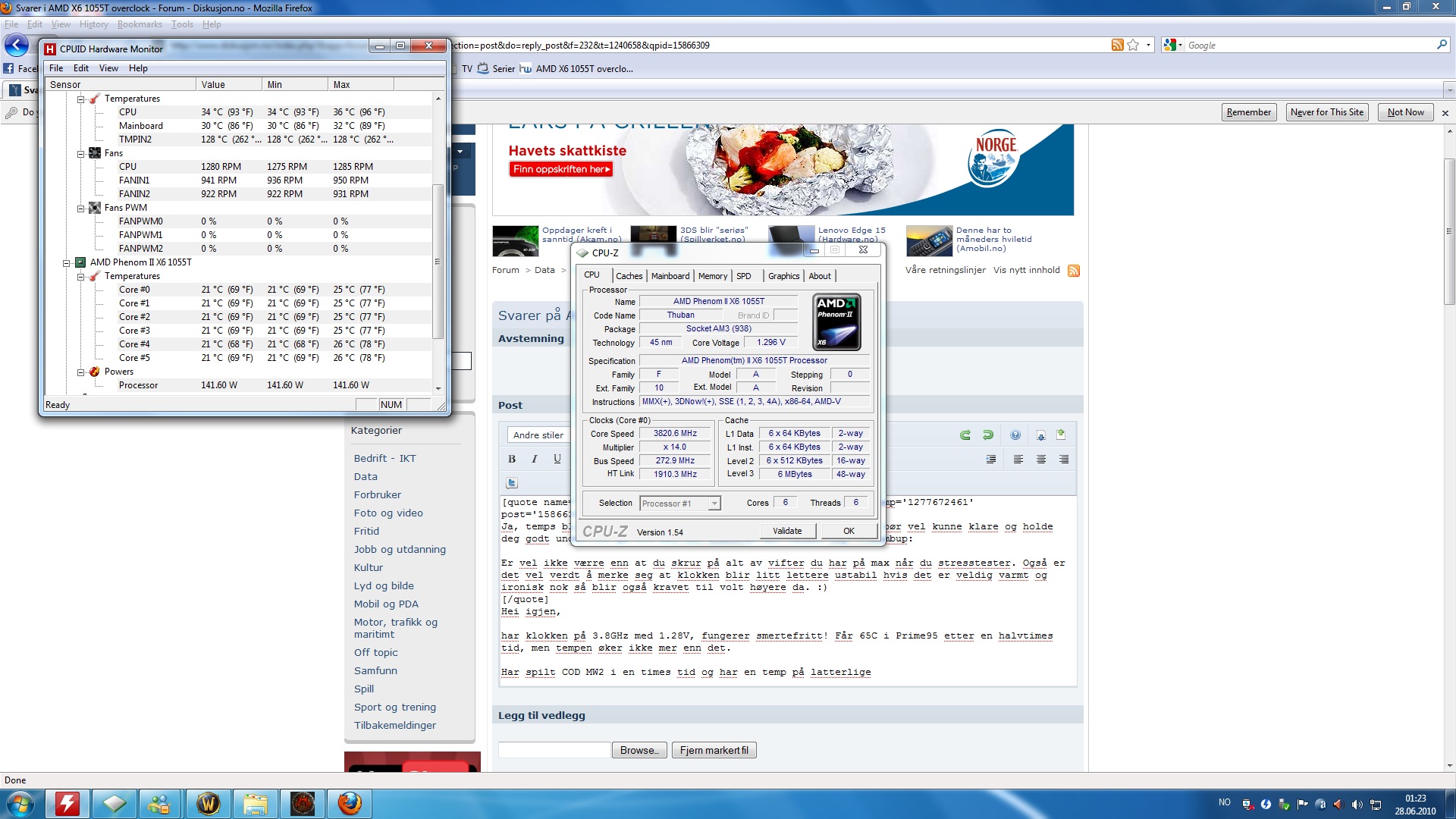The width and height of the screenshot is (1456, 819).
Task: Open the Windows Start orb
Action: click(x=20, y=804)
